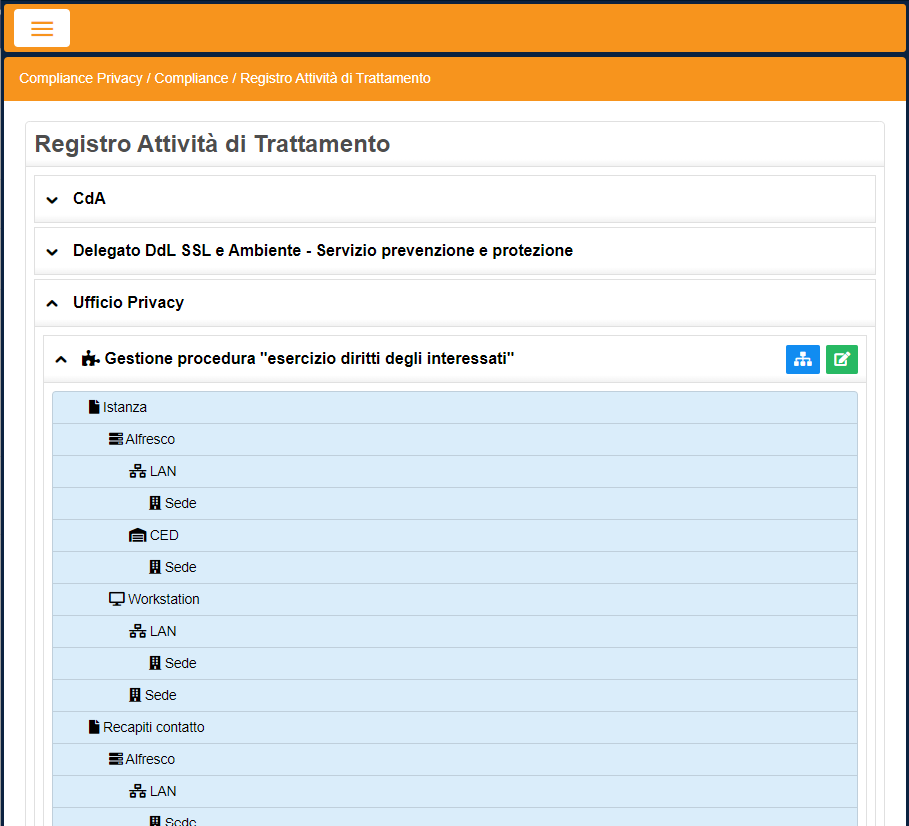This screenshot has width=909, height=826.
Task: Expand the Delegato DdL SSL e Ambiente section
Action: tap(51, 251)
